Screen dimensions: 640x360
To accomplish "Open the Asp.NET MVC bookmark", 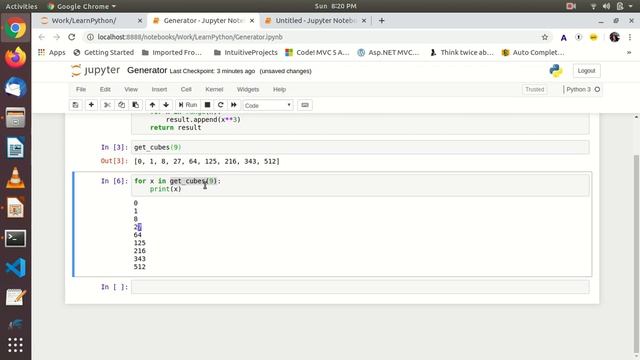I will click(388, 52).
